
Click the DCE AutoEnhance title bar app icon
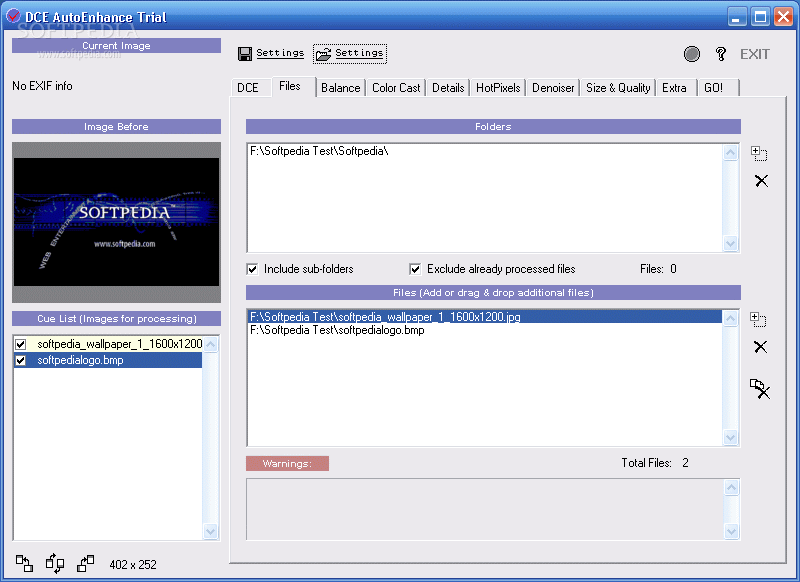click(13, 16)
